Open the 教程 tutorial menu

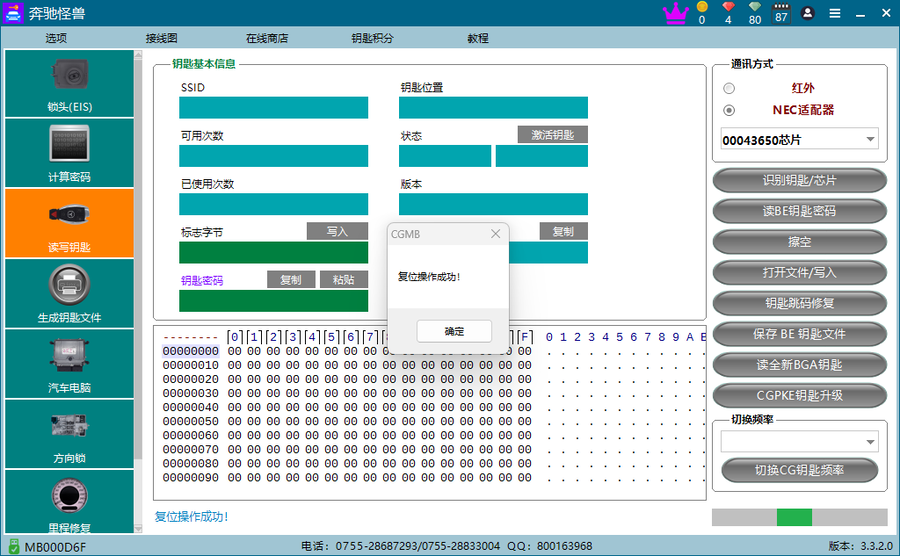tap(477, 38)
